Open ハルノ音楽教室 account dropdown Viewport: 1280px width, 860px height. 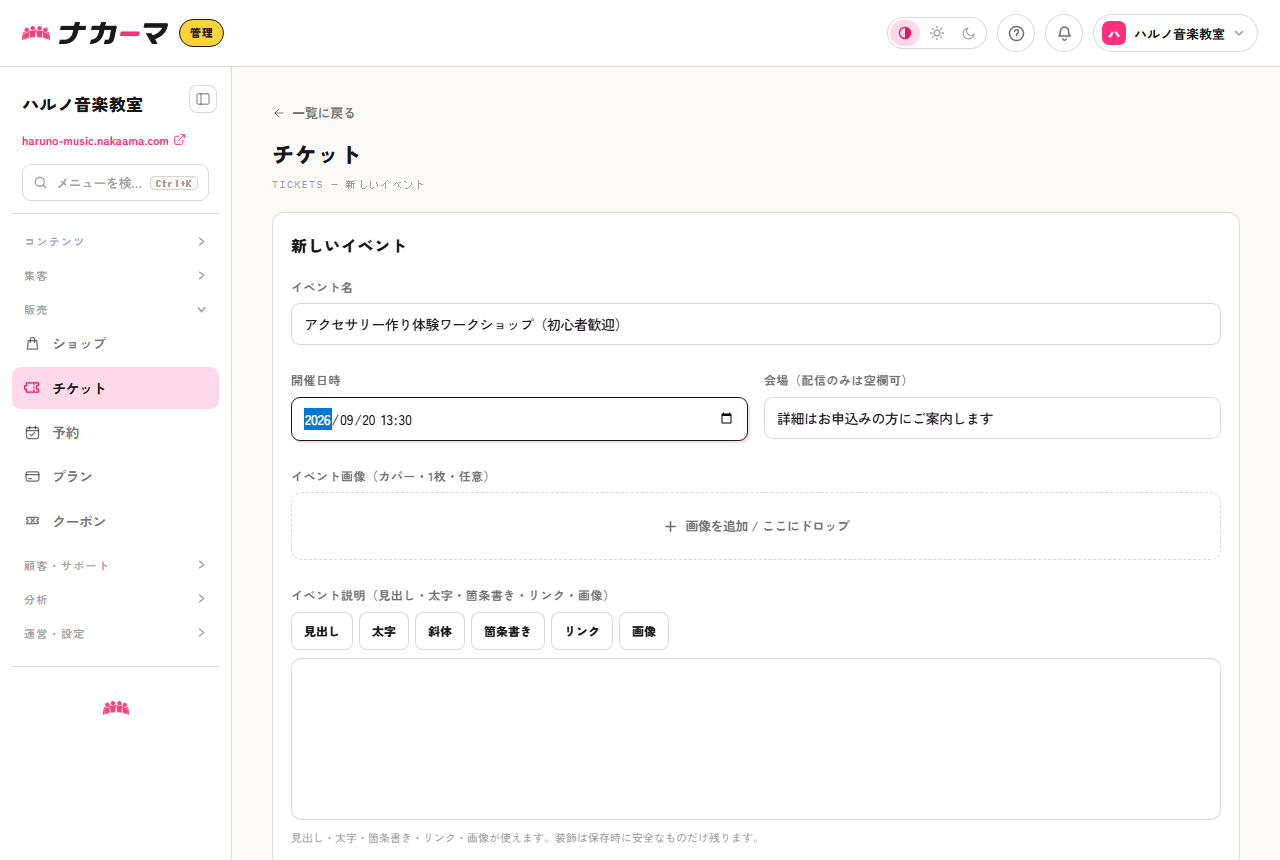pos(1175,33)
